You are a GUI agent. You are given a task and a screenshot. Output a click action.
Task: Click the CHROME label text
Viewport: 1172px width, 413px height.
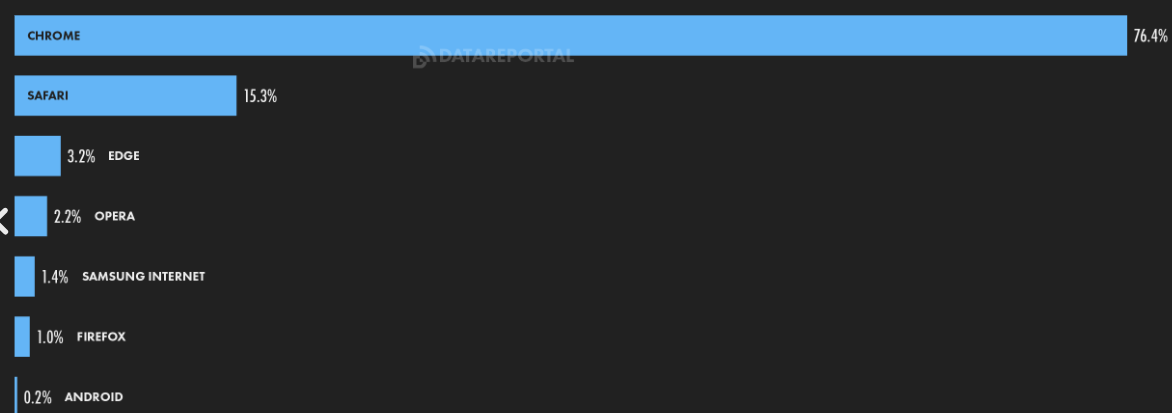[54, 35]
